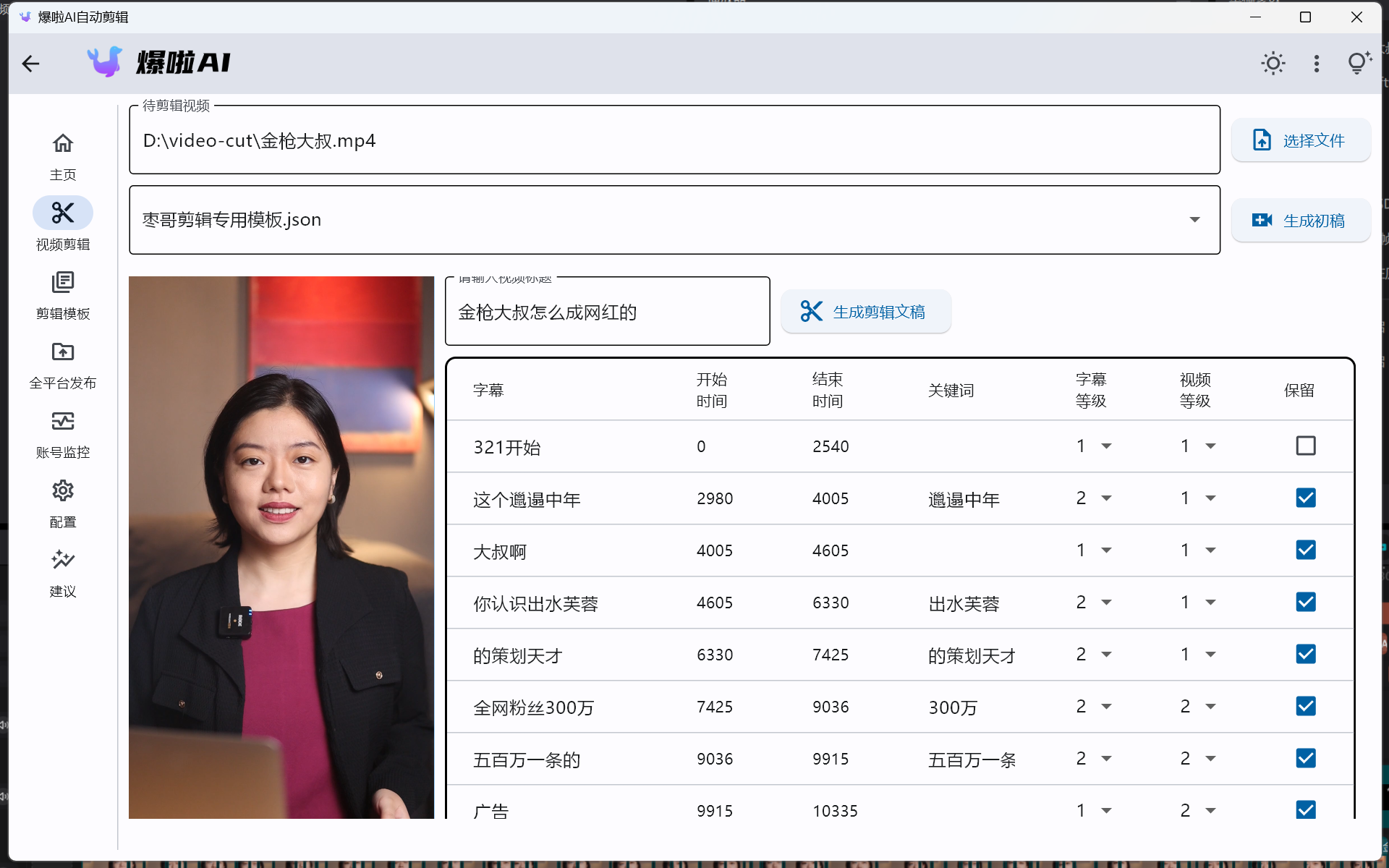Open the three-dot more options menu
Screen dimensions: 1389x868
[1317, 64]
